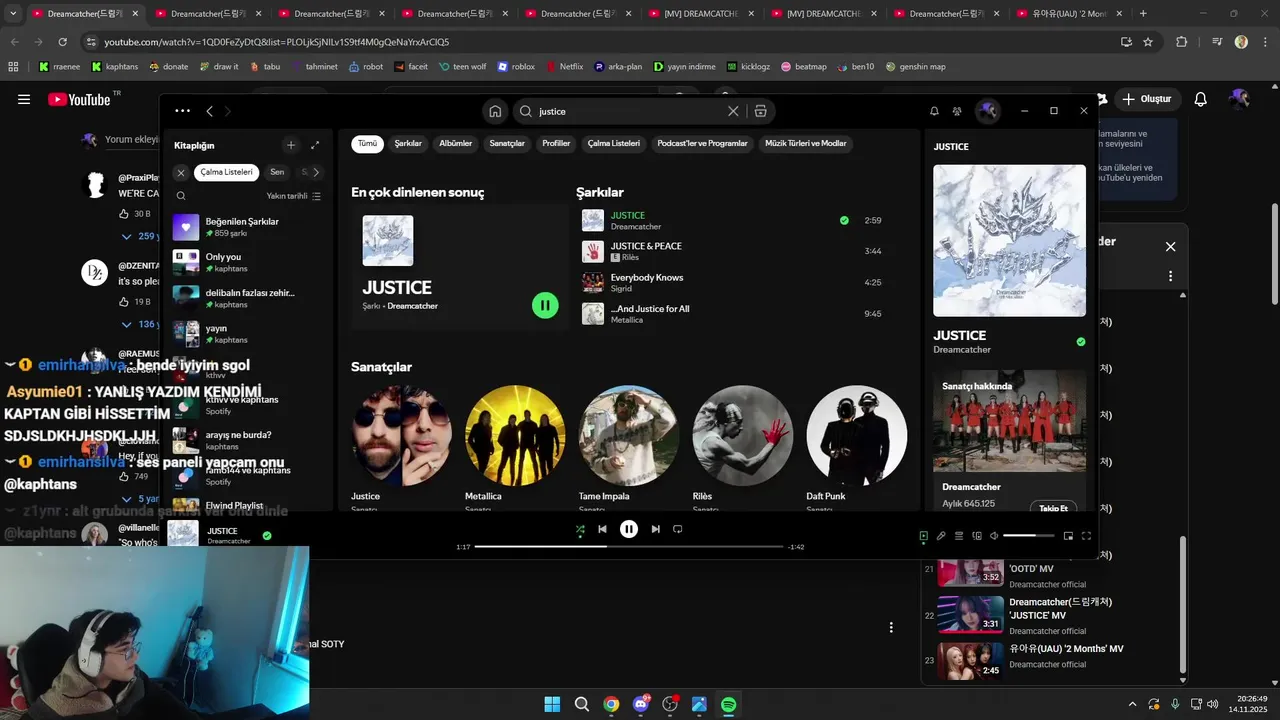The height and width of the screenshot is (720, 1280).
Task: Adjust Spotify volume slider
Action: pyautogui.click(x=1028, y=536)
